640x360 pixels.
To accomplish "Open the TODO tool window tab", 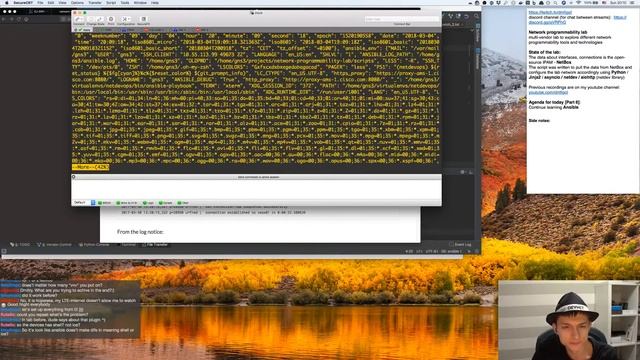I will (20, 244).
